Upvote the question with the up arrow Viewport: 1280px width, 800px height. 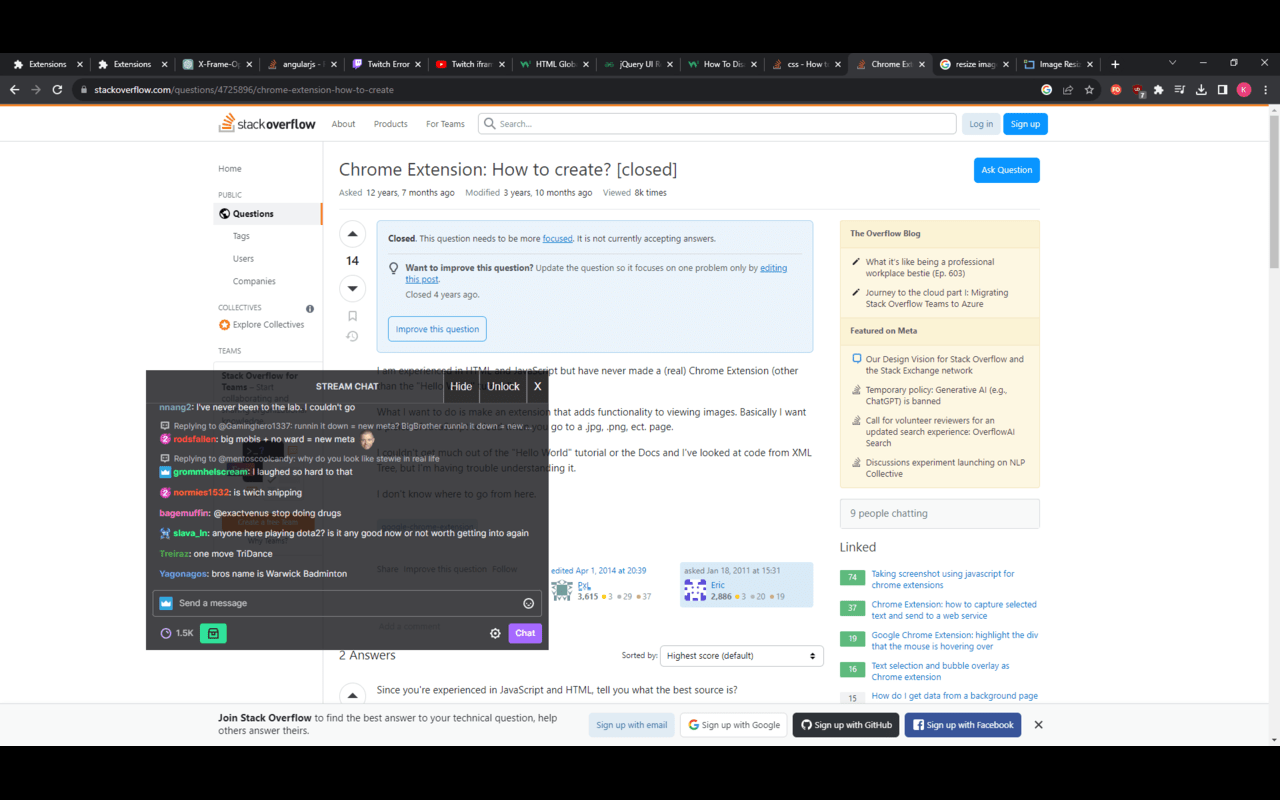tap(352, 235)
